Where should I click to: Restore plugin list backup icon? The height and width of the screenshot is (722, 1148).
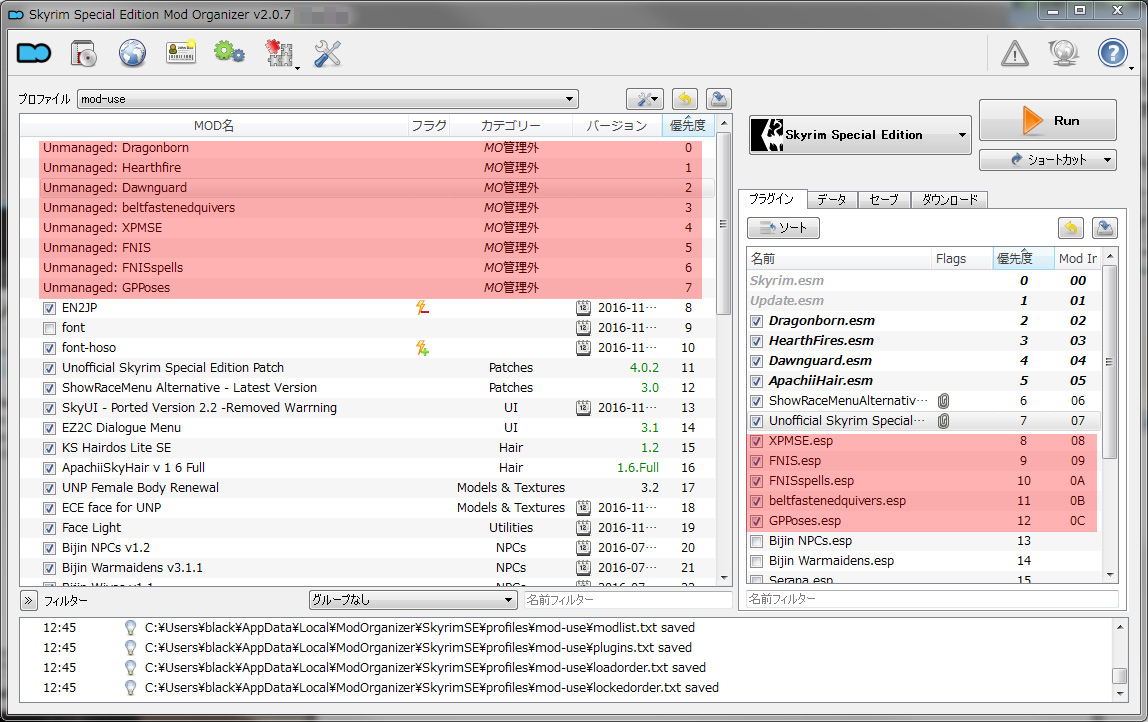click(1070, 228)
